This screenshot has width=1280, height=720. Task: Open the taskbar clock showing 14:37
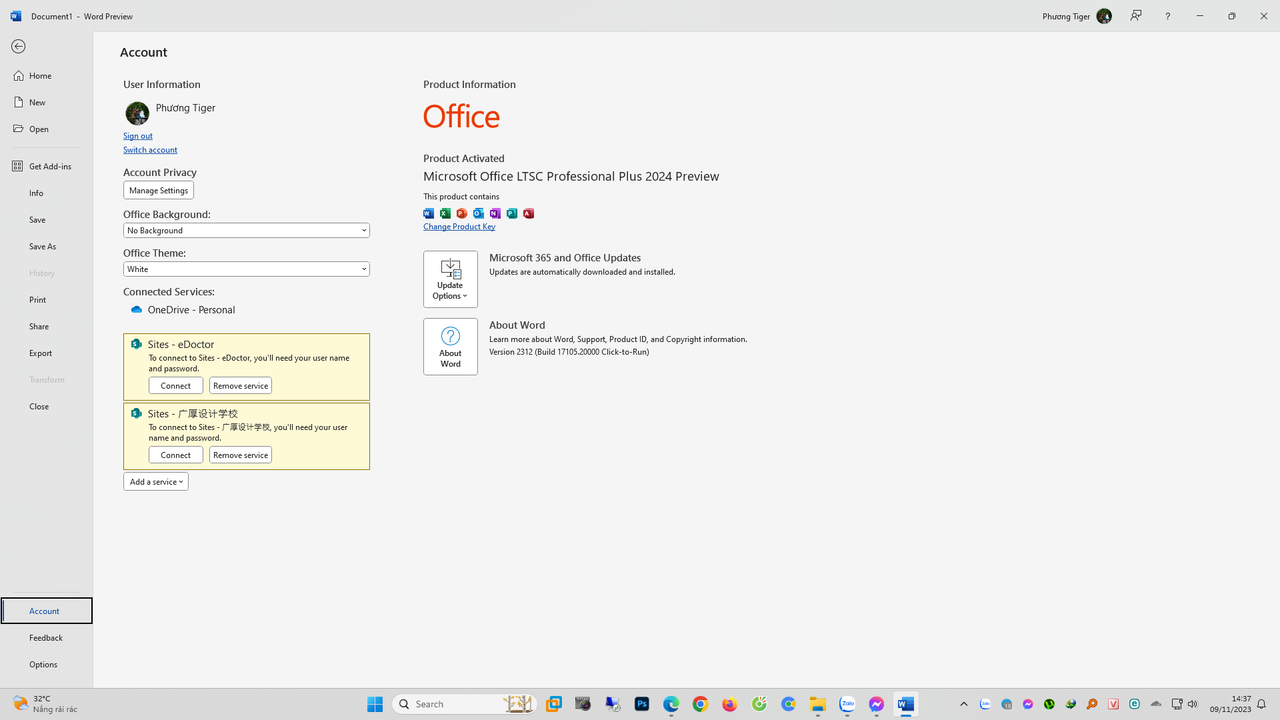pyautogui.click(x=1231, y=704)
